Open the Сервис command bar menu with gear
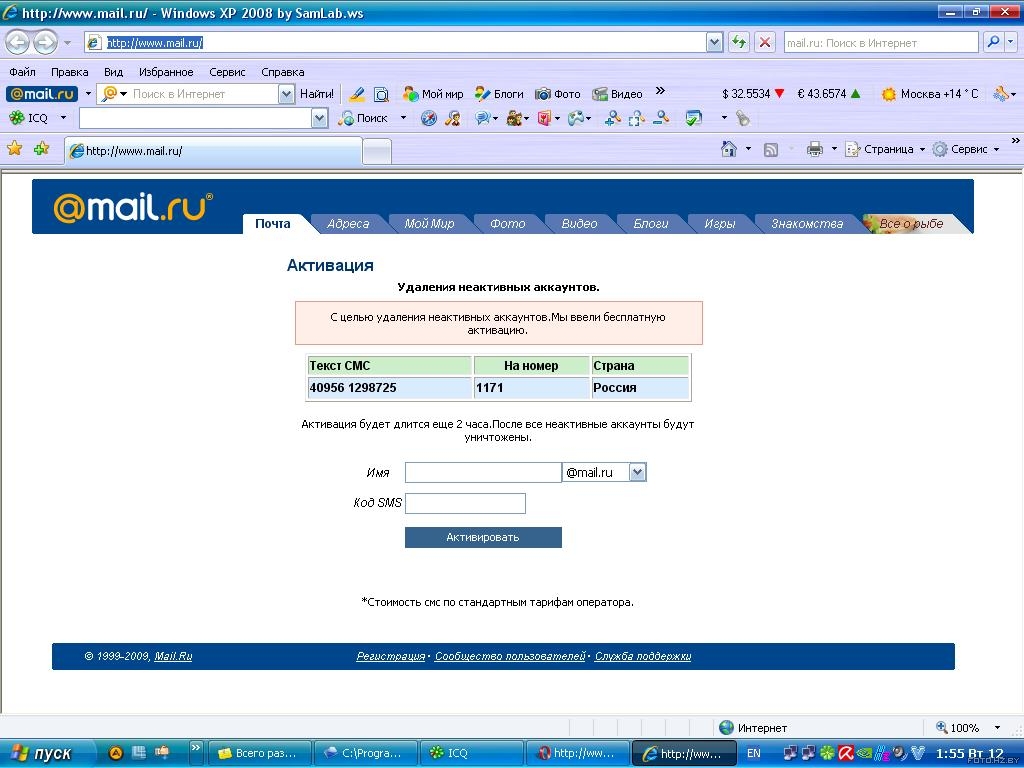1024x768 pixels. point(965,150)
